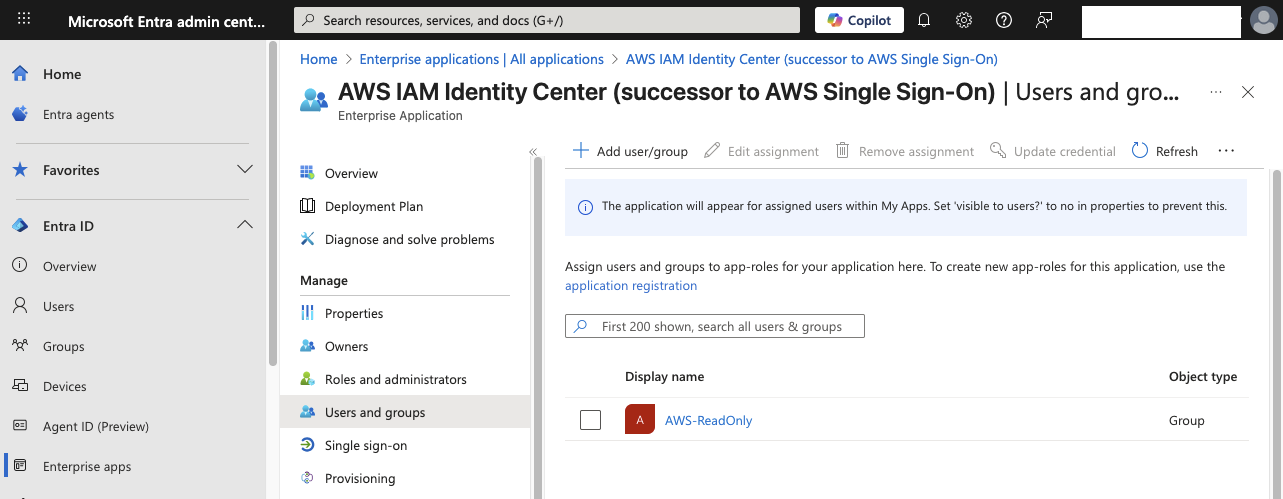Collapse the resource menu with double chevron
The height and width of the screenshot is (499, 1283).
(533, 152)
